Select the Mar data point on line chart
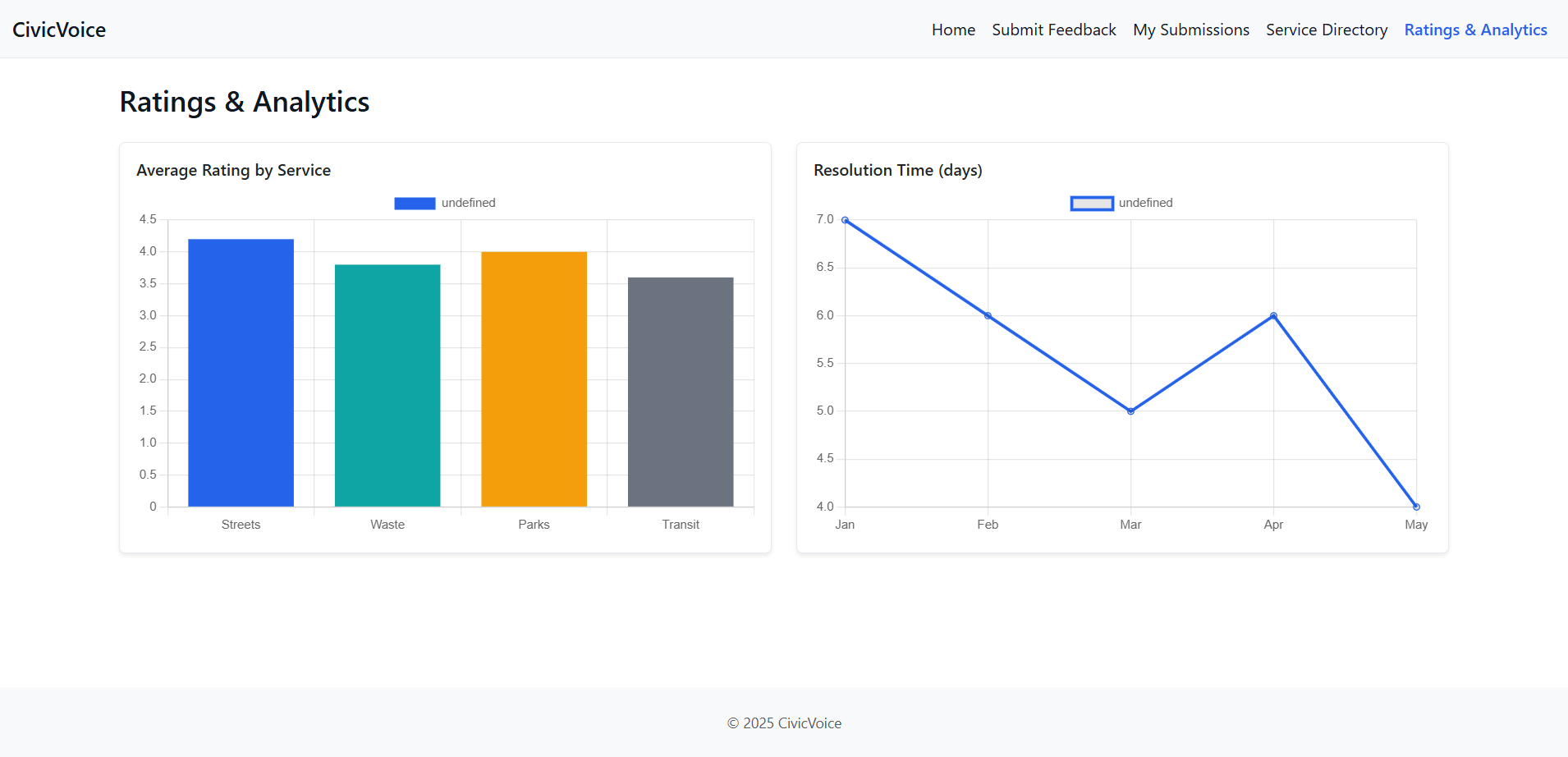The image size is (1568, 757). [1130, 411]
